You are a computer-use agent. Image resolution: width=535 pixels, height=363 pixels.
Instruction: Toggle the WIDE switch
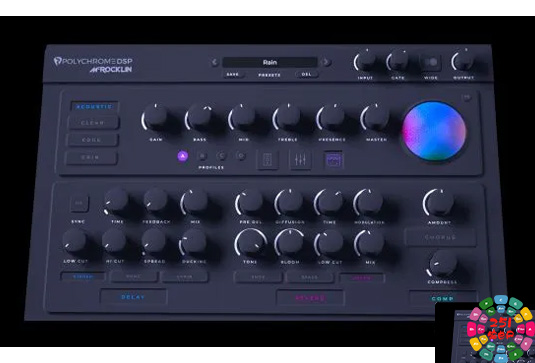click(x=430, y=62)
